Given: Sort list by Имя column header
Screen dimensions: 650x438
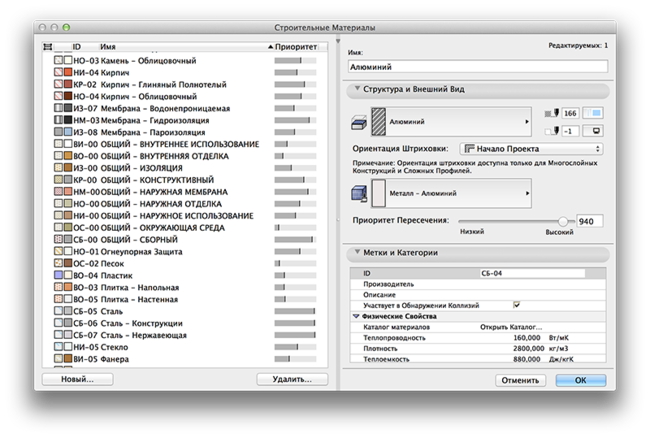Looking at the screenshot, I should click(108, 47).
